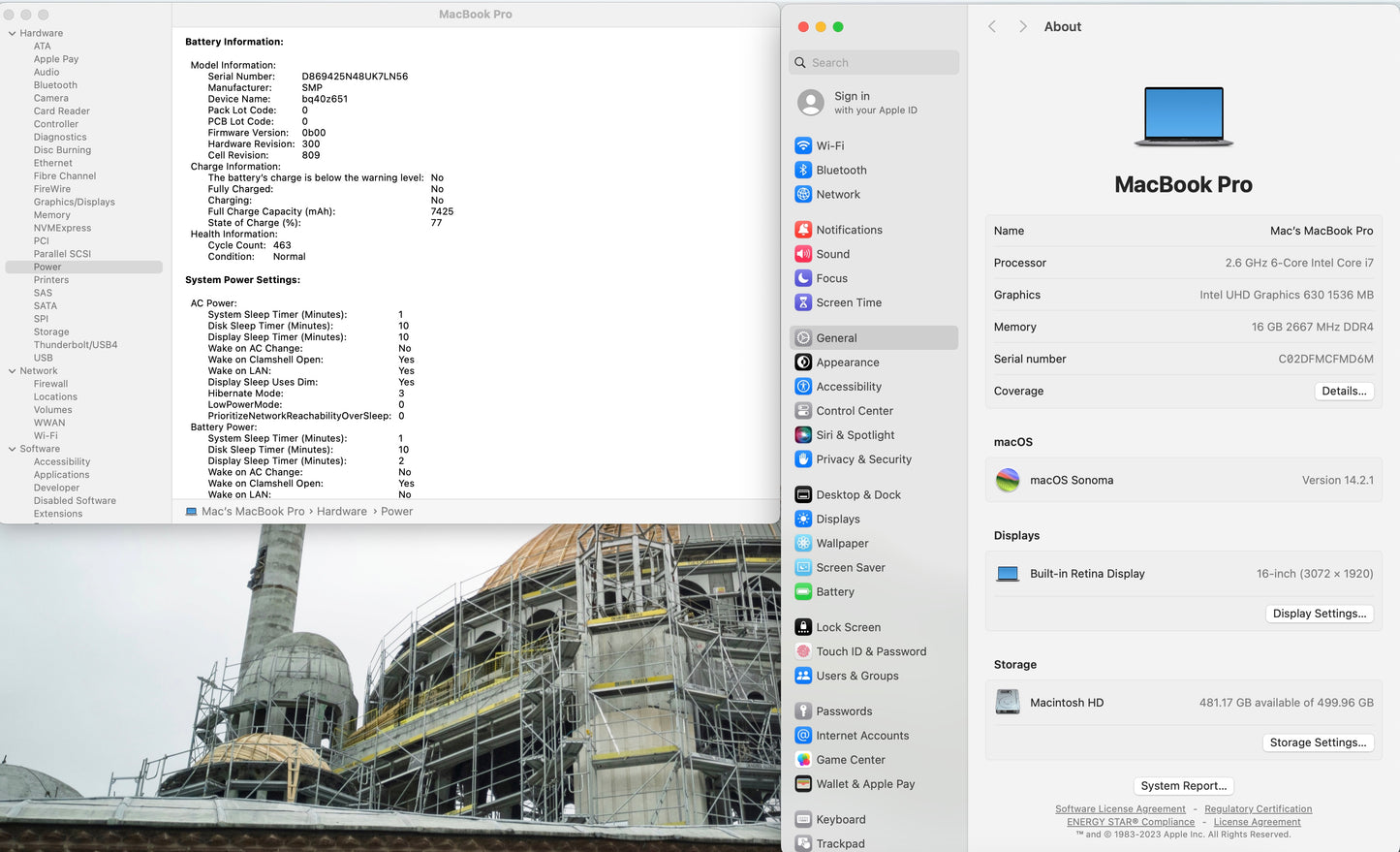The height and width of the screenshot is (852, 1400).
Task: Open Wi-Fi settings icon in sidebar
Action: click(x=803, y=145)
